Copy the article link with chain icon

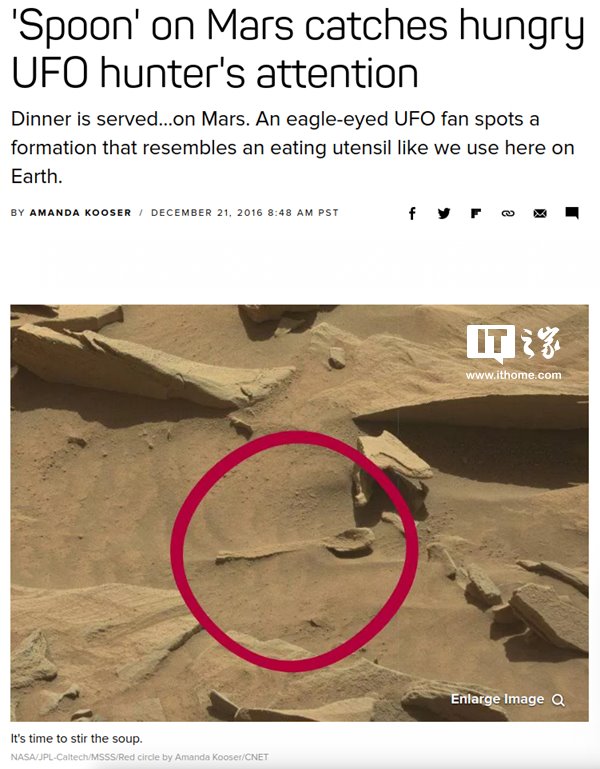coord(508,213)
